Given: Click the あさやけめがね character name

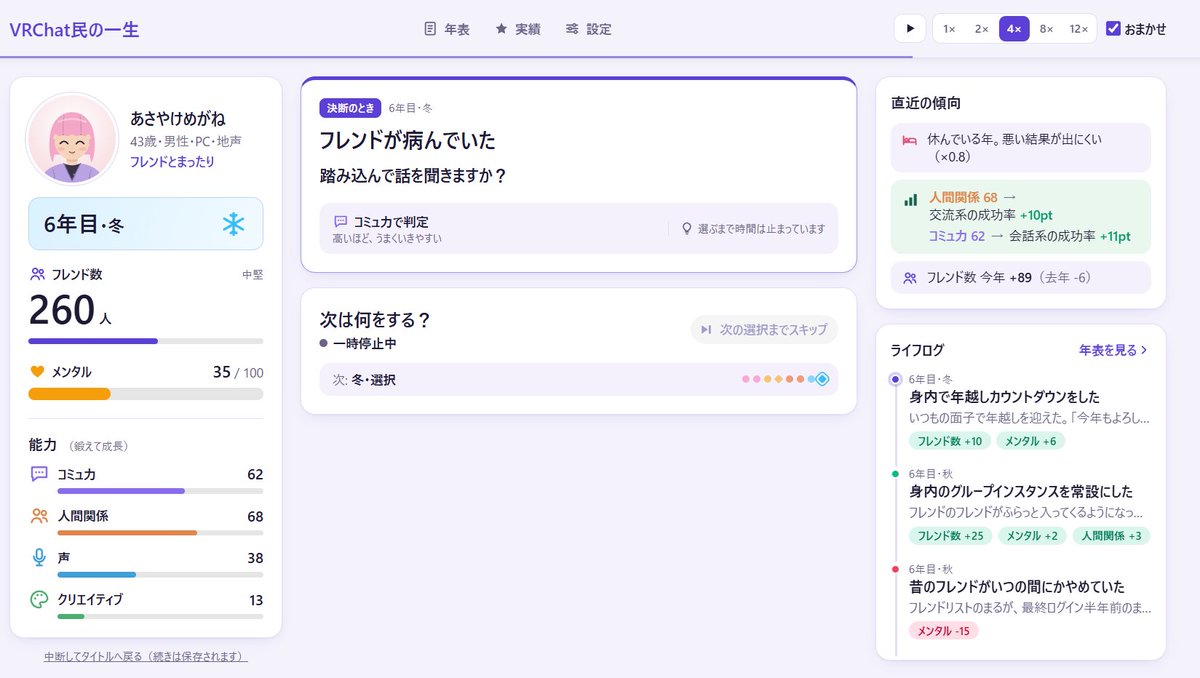Looking at the screenshot, I should click(x=178, y=118).
